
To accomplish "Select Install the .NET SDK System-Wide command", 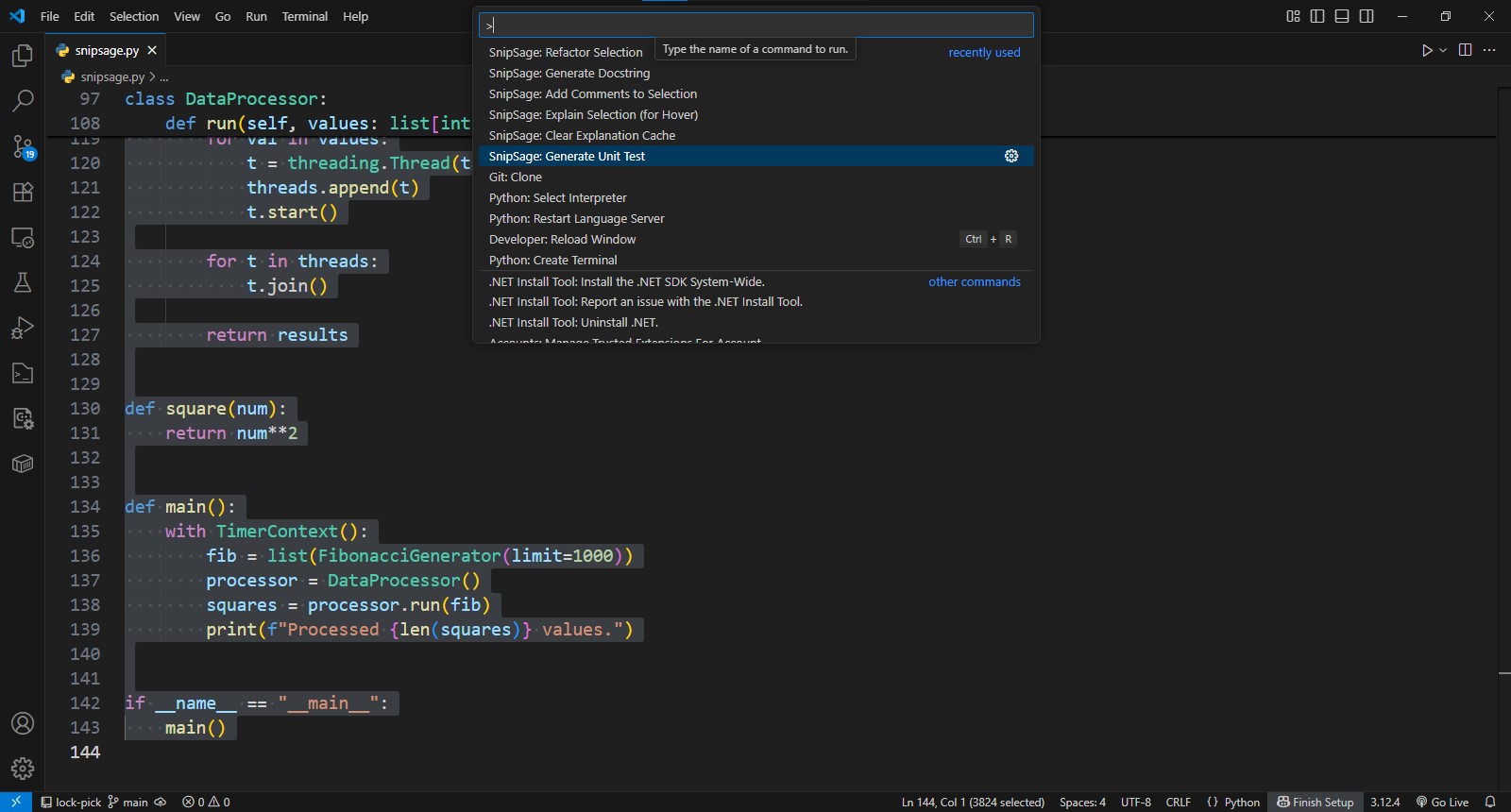I will tap(756, 281).
